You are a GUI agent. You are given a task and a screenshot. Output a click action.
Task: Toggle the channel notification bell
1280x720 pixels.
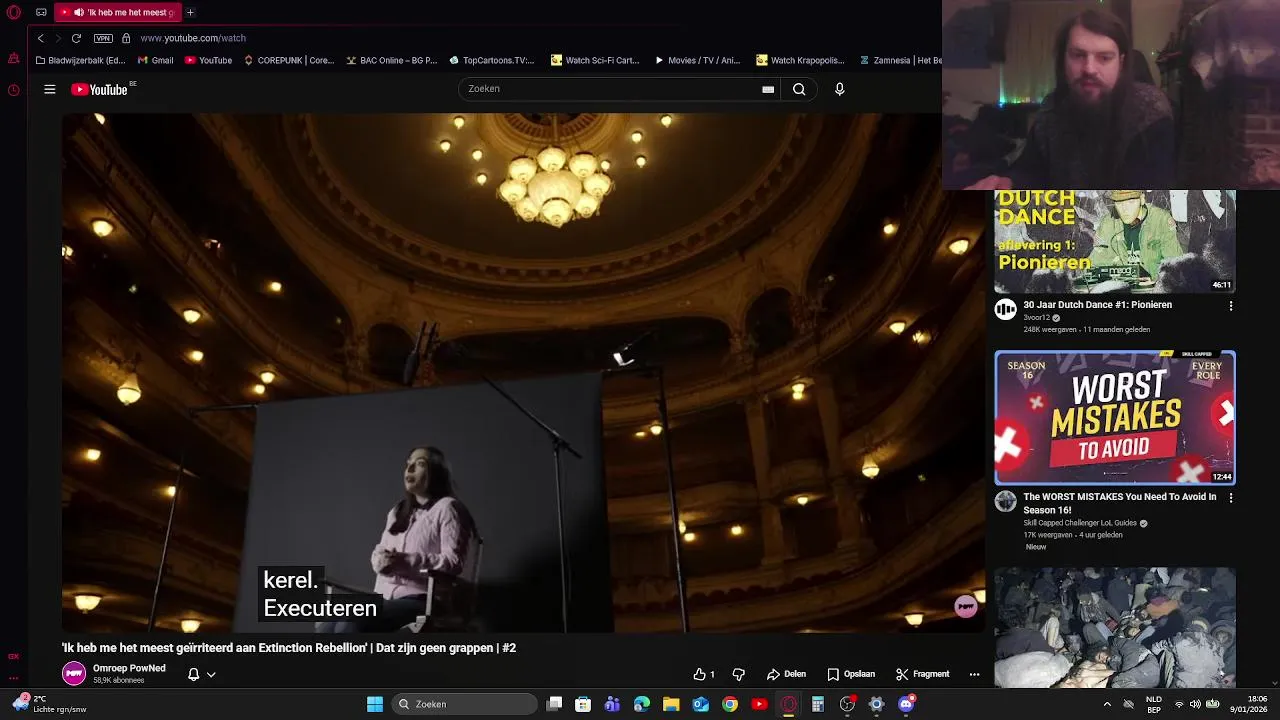(x=194, y=674)
